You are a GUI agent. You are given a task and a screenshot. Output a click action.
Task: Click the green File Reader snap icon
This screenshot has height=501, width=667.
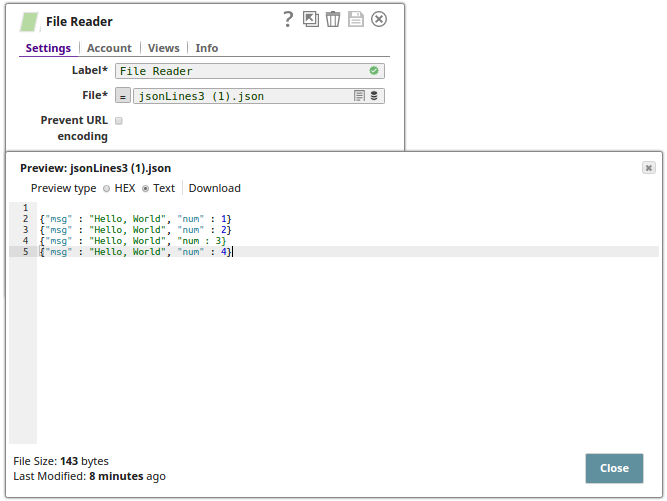pyautogui.click(x=30, y=21)
